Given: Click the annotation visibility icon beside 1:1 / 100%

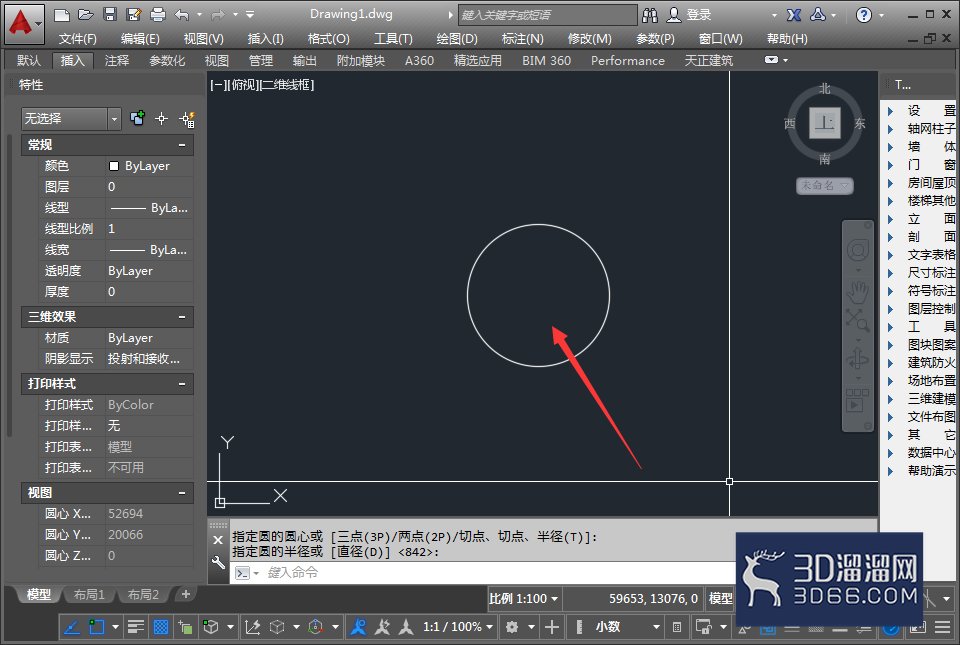Looking at the screenshot, I should [x=359, y=627].
